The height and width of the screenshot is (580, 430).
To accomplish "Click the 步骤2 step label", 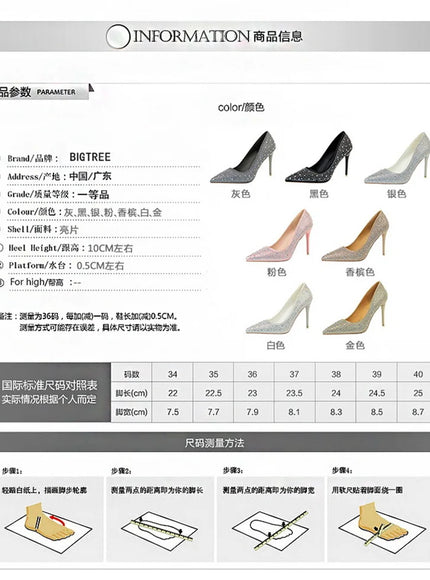I will (x=121, y=471).
